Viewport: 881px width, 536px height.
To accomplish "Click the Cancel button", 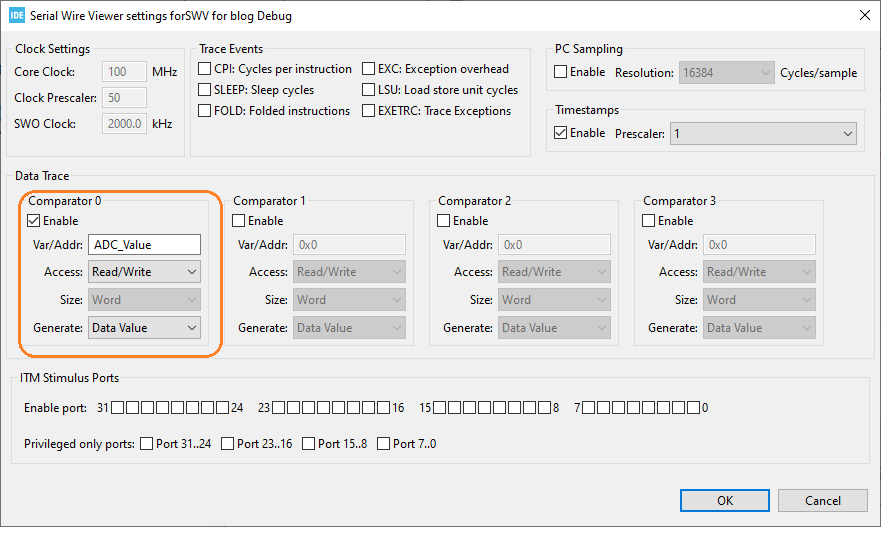I will 823,501.
